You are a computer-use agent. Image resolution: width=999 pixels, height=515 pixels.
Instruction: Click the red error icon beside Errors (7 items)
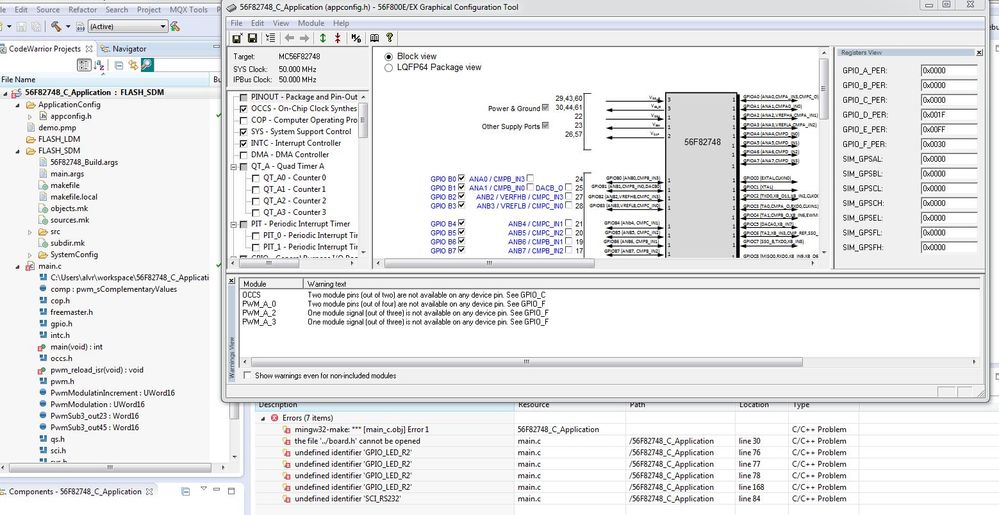(275, 418)
